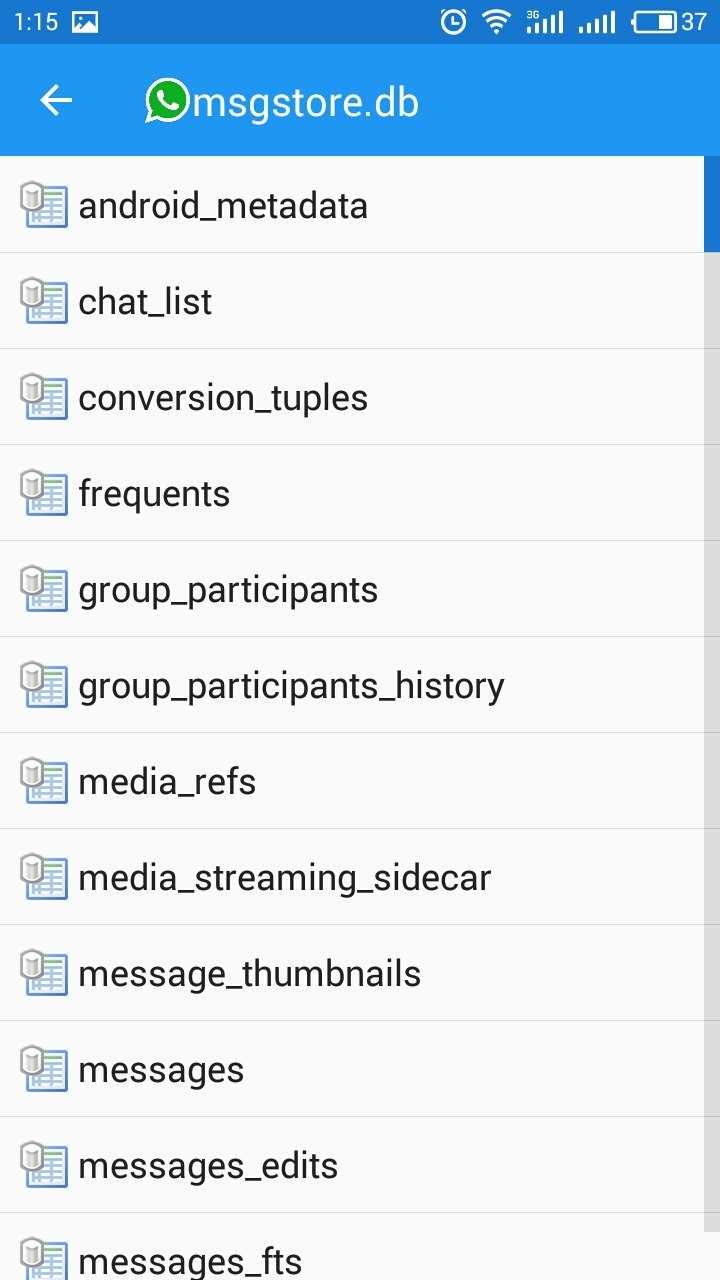View the media_streaming_sidecar table
Viewport: 720px width, 1280px height.
[284, 878]
